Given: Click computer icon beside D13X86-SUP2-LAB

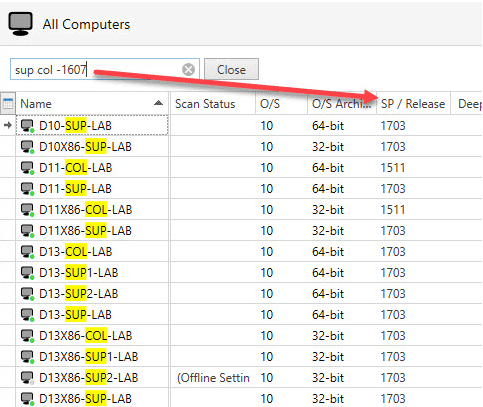Looking at the screenshot, I should point(28,378).
